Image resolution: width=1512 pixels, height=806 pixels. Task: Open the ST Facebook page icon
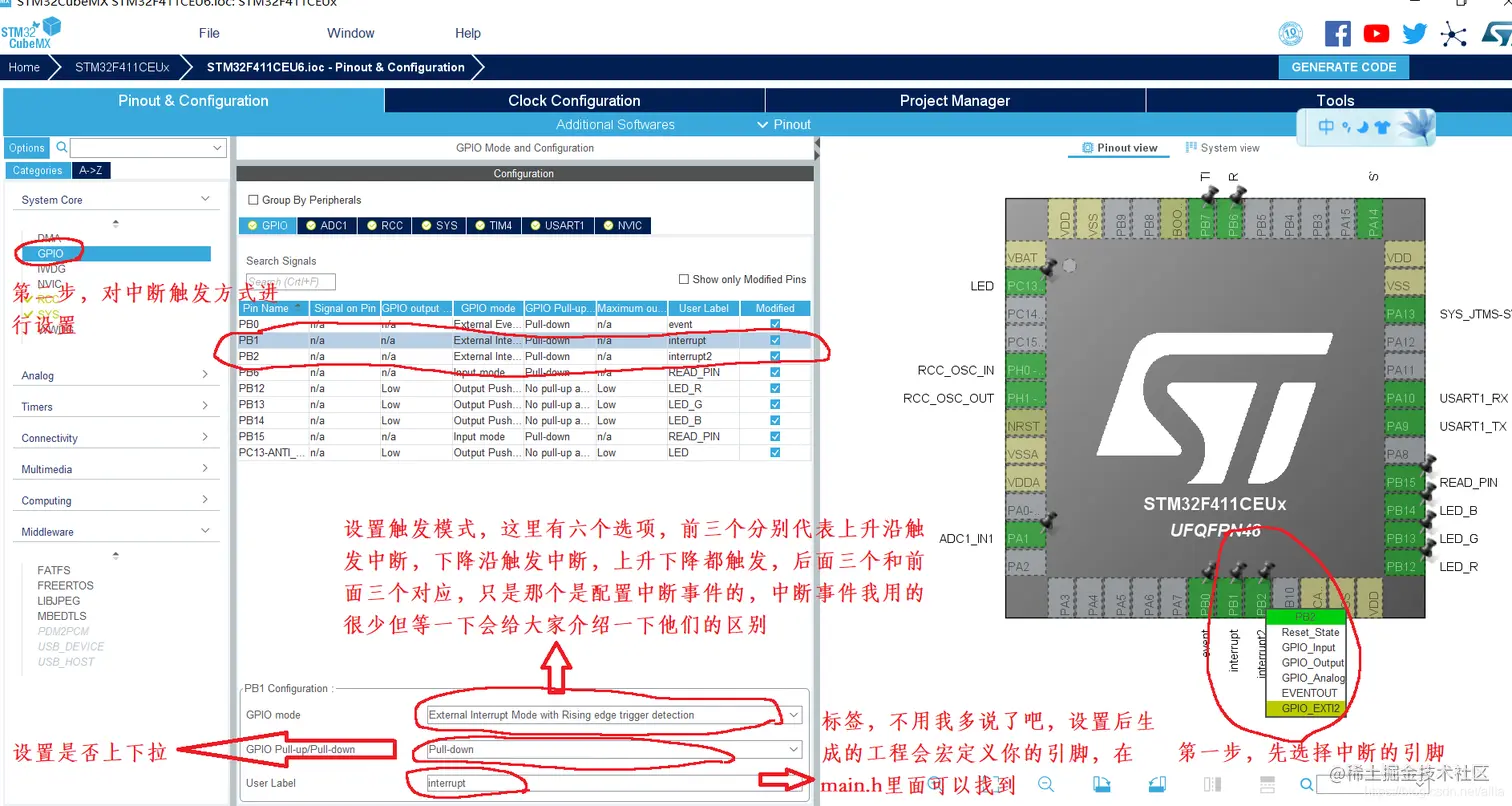[1337, 34]
